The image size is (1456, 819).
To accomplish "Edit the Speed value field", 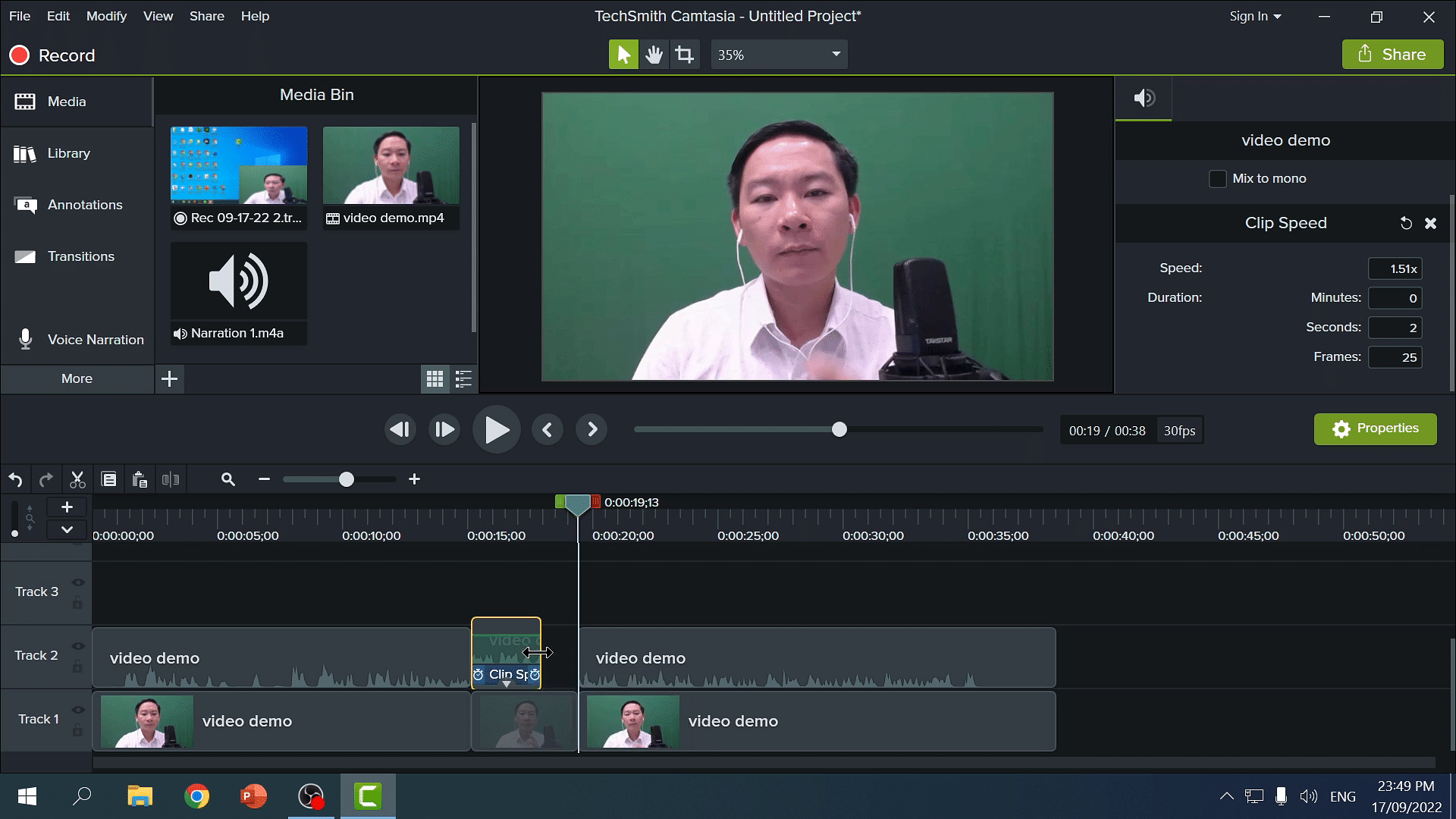I will (x=1395, y=268).
